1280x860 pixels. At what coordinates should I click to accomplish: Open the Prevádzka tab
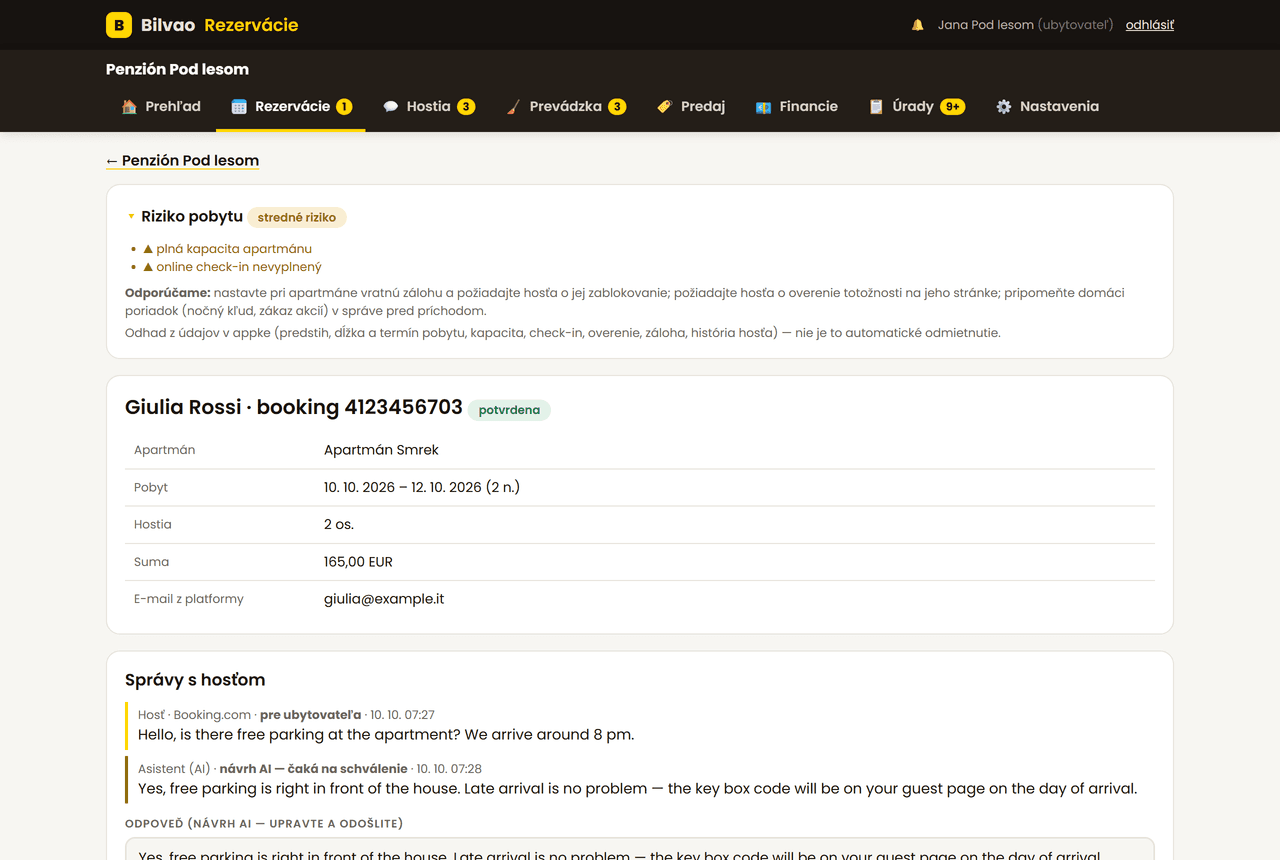coord(565,106)
